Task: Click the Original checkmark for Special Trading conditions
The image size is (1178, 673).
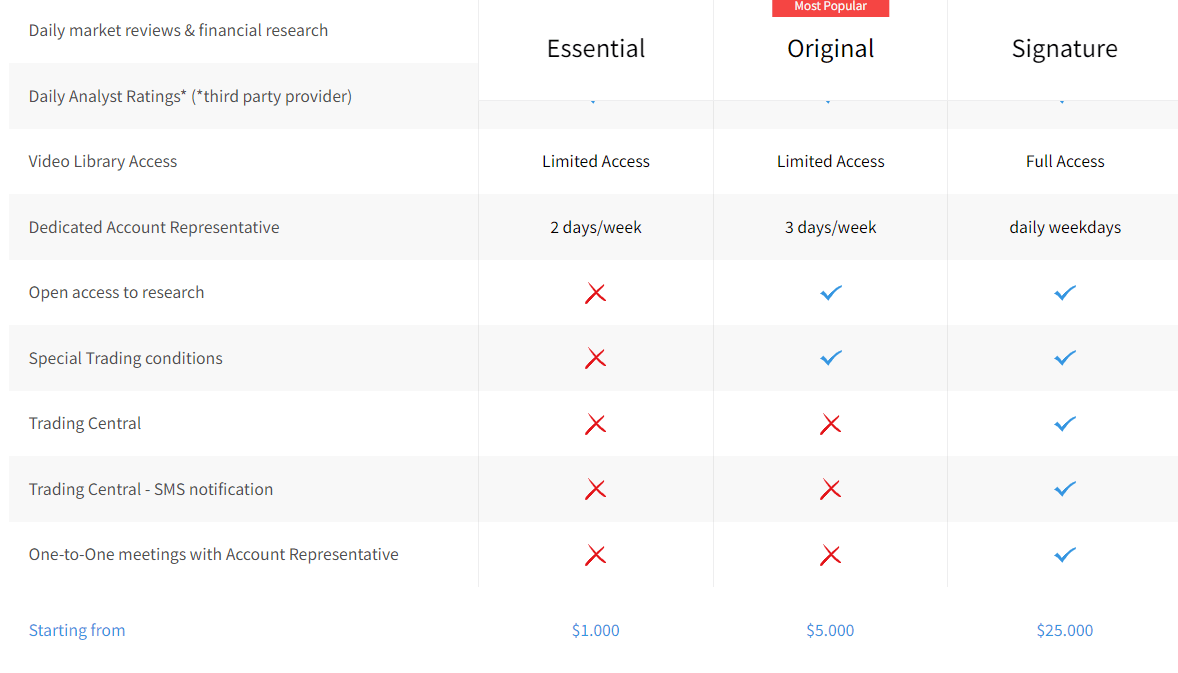Action: click(x=830, y=358)
